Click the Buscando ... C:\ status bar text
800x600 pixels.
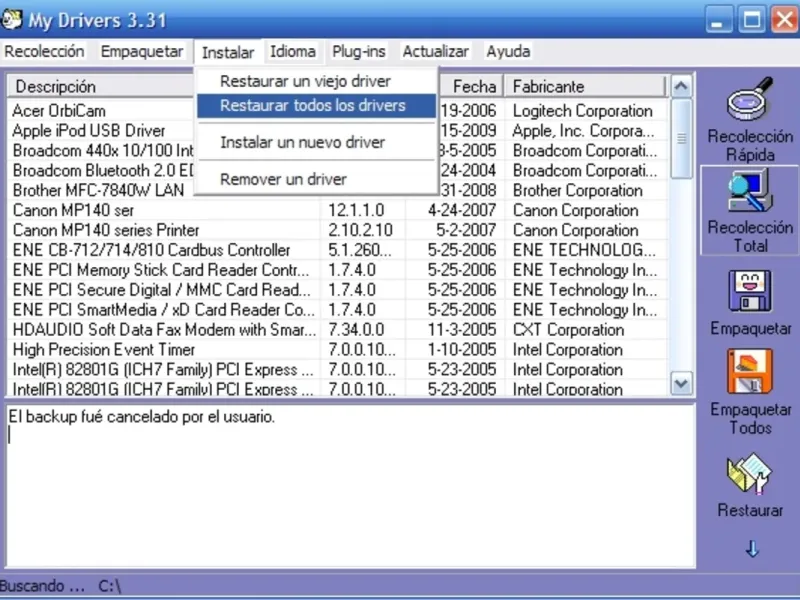point(60,586)
